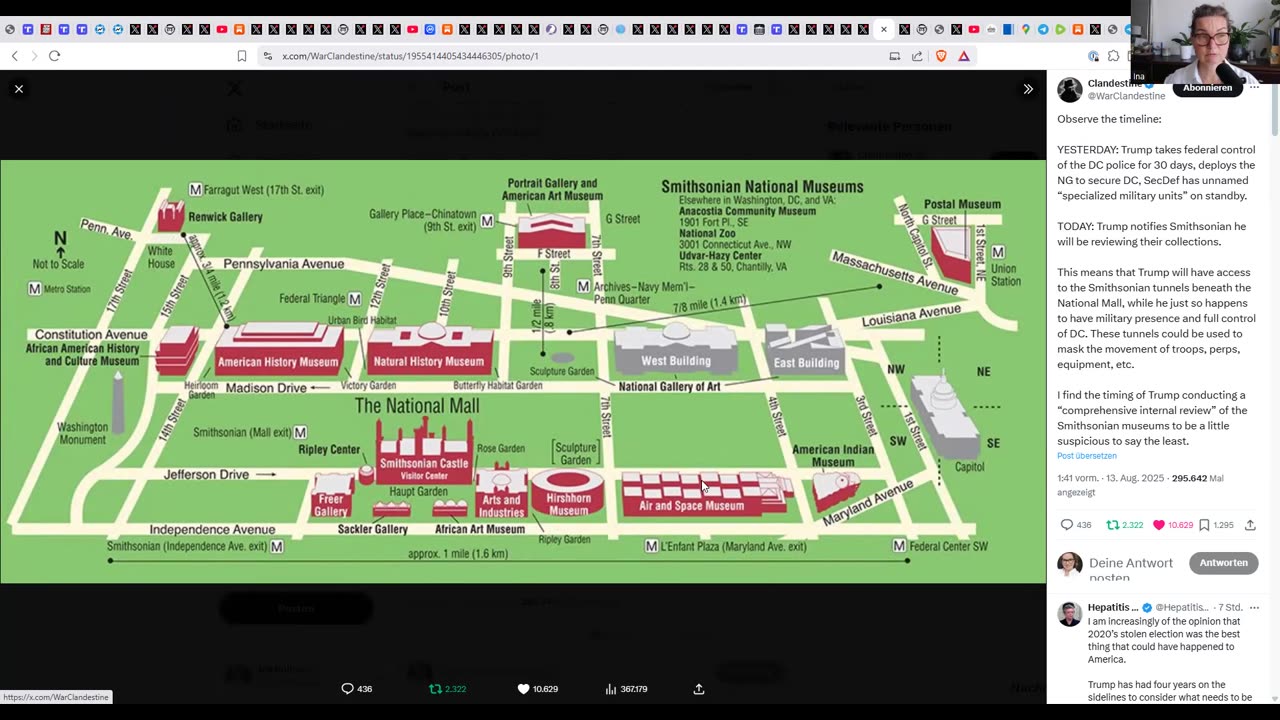Click the Abonnieren subscribe button
The width and height of the screenshot is (1280, 720).
click(x=1207, y=88)
